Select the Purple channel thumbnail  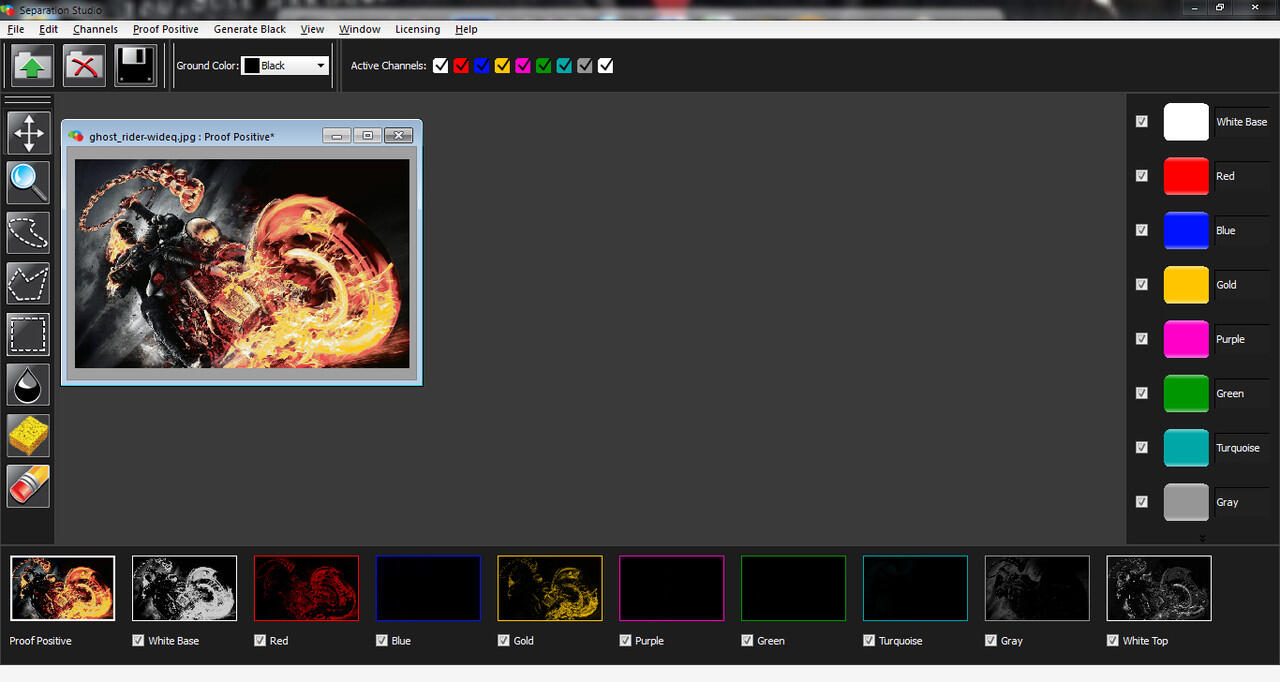coord(672,588)
